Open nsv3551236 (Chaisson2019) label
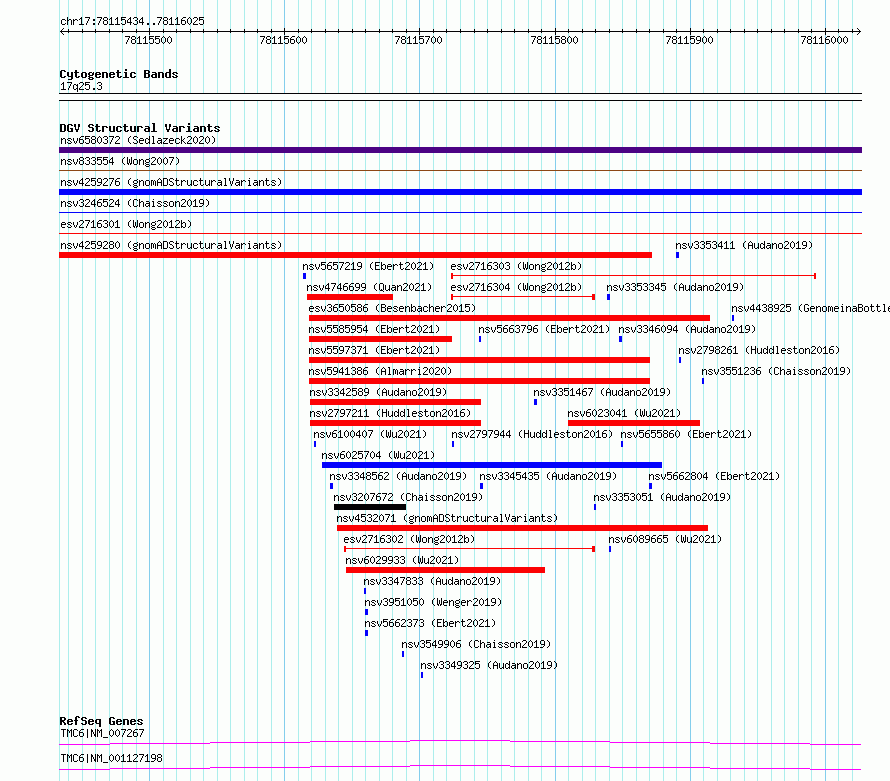 pyautogui.click(x=776, y=371)
